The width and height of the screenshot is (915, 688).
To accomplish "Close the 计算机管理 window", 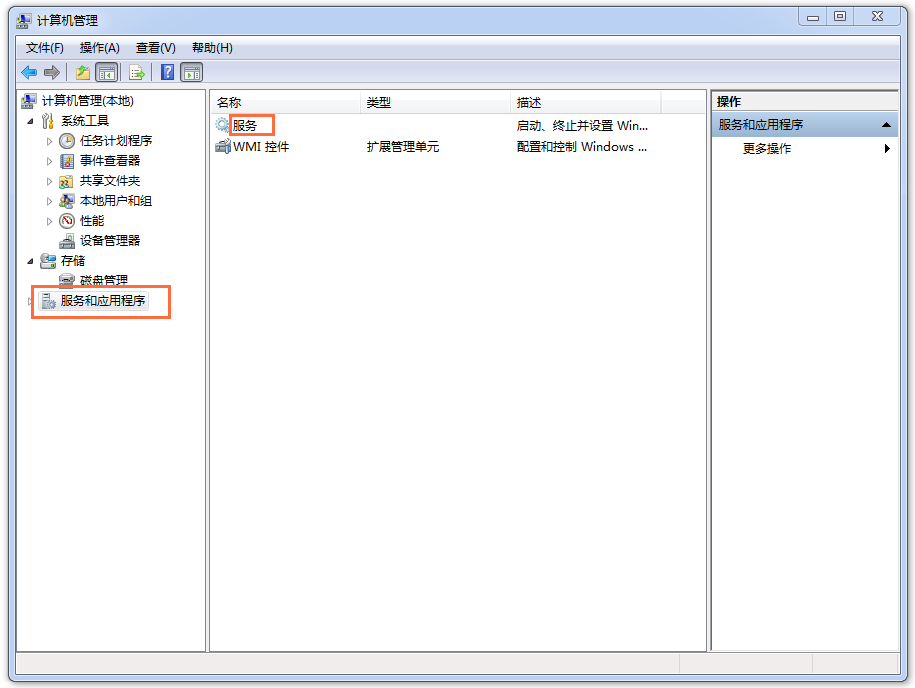I will pos(877,17).
